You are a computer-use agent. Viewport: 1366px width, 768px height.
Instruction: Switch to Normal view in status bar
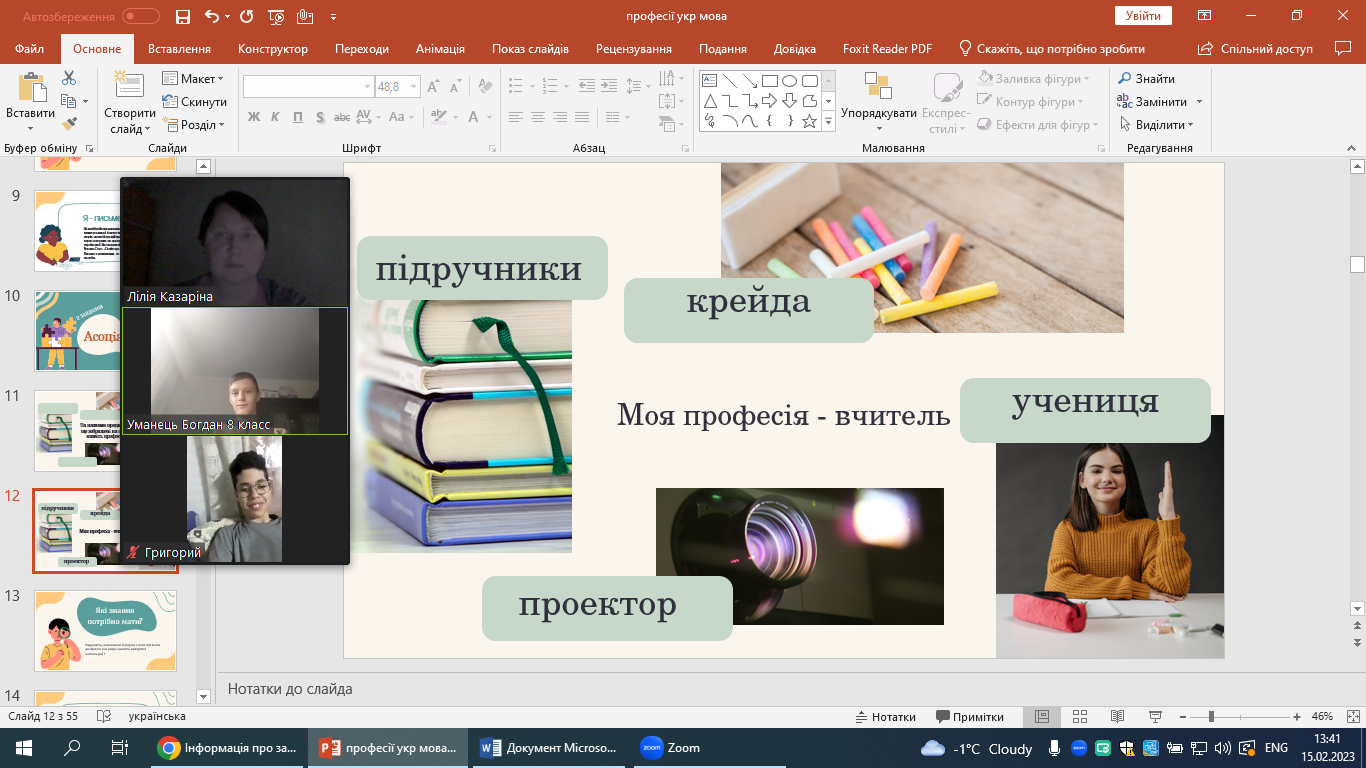click(1042, 717)
